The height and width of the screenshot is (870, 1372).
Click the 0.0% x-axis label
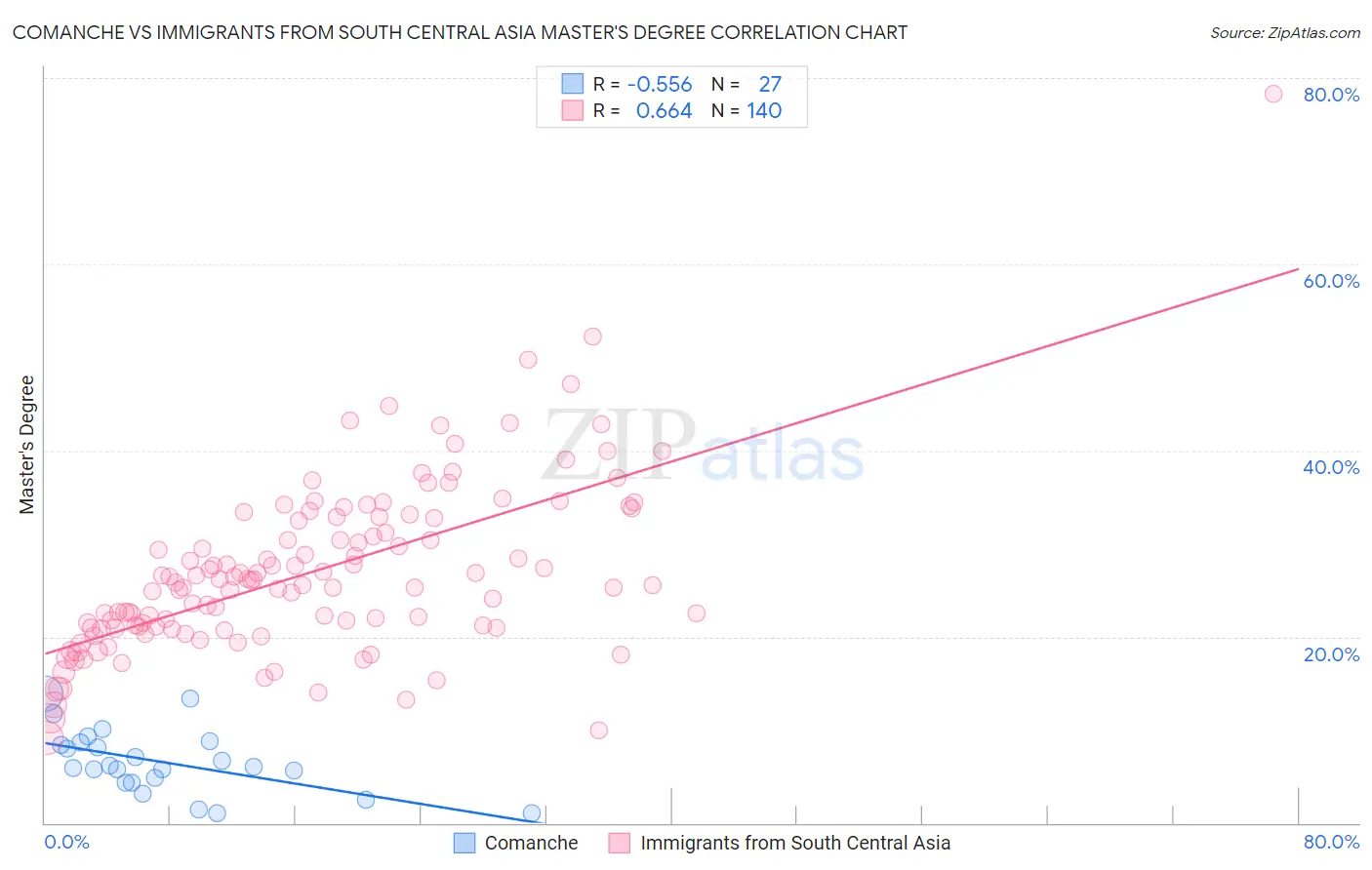66,842
